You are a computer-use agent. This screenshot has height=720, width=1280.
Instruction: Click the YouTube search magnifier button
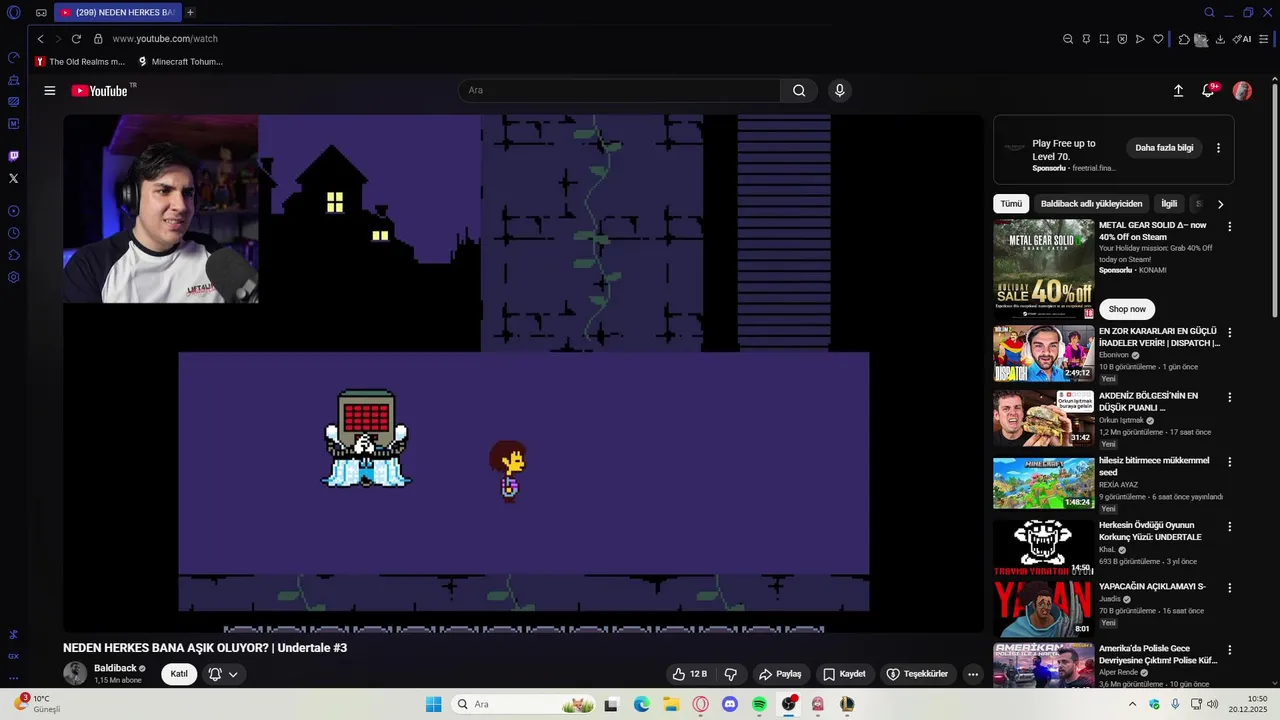point(799,91)
